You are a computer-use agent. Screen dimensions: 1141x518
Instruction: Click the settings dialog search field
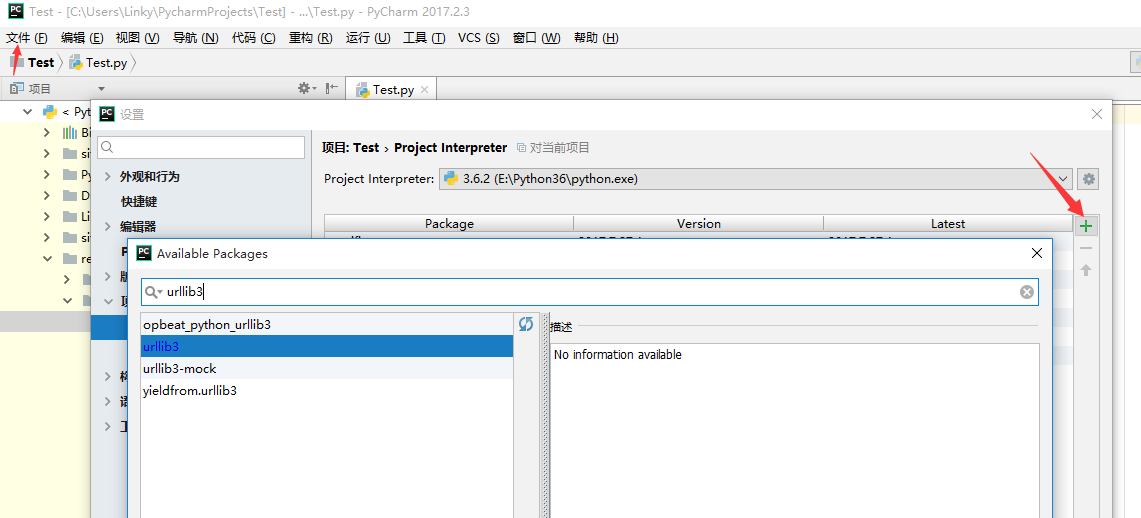pos(201,148)
